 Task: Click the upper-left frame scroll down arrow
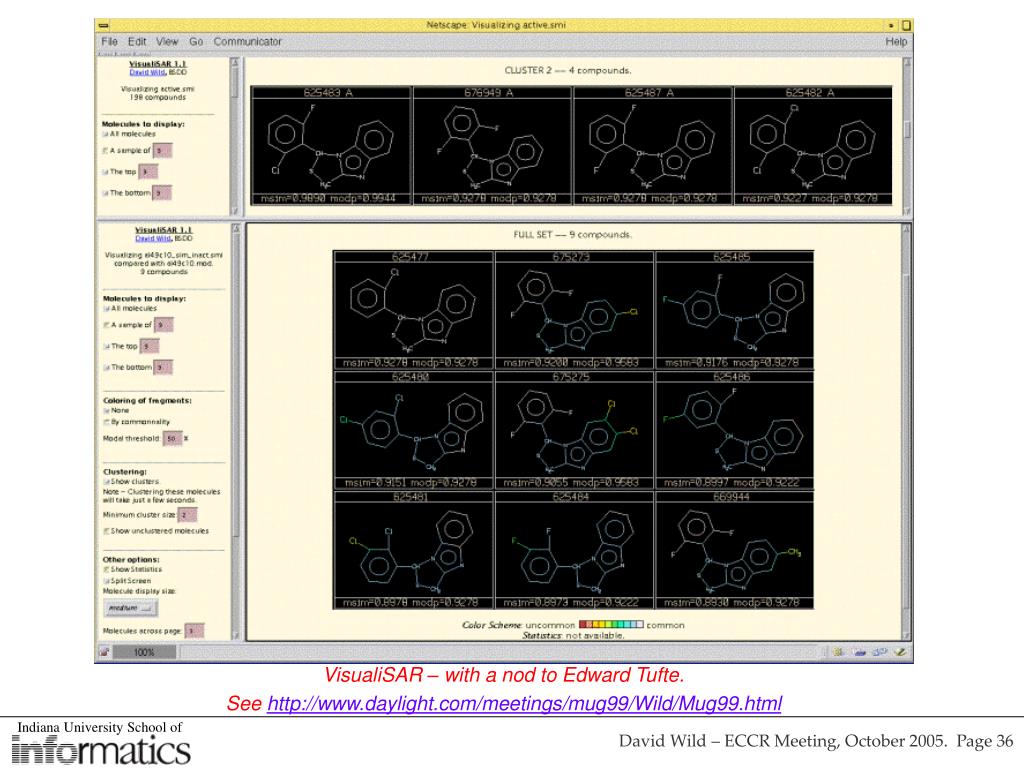(x=235, y=211)
